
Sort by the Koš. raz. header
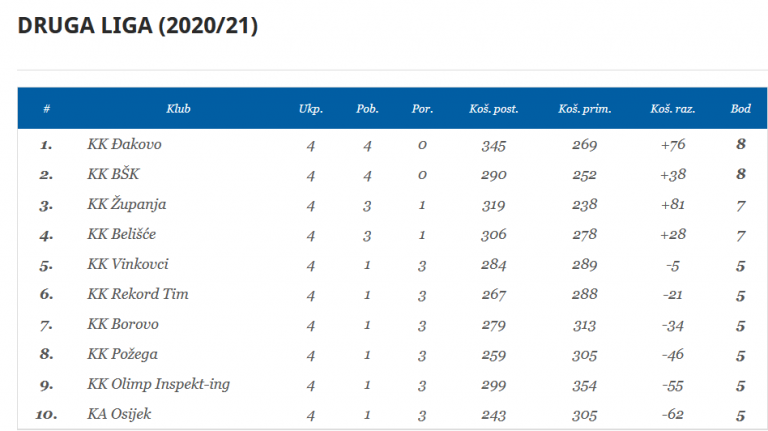pyautogui.click(x=672, y=109)
